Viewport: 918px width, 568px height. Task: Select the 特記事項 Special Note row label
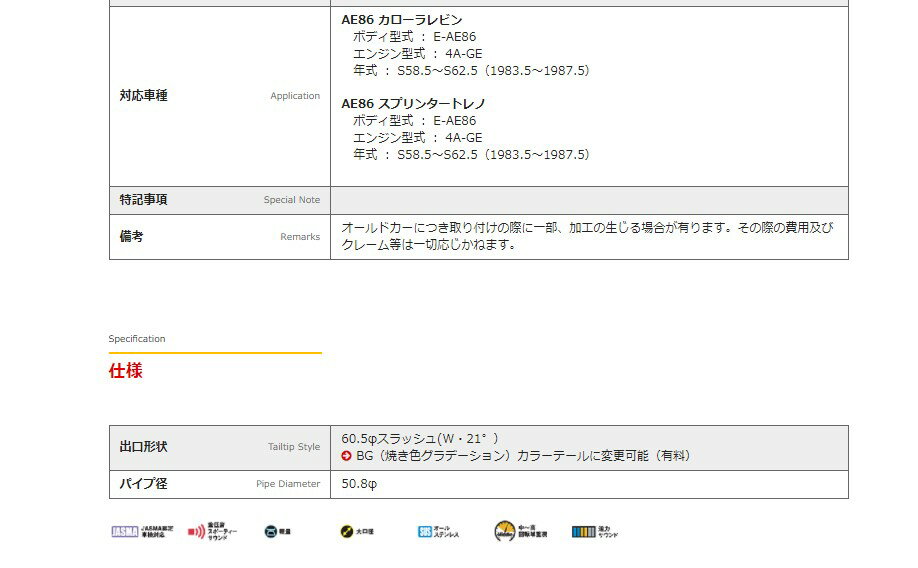(x=143, y=199)
